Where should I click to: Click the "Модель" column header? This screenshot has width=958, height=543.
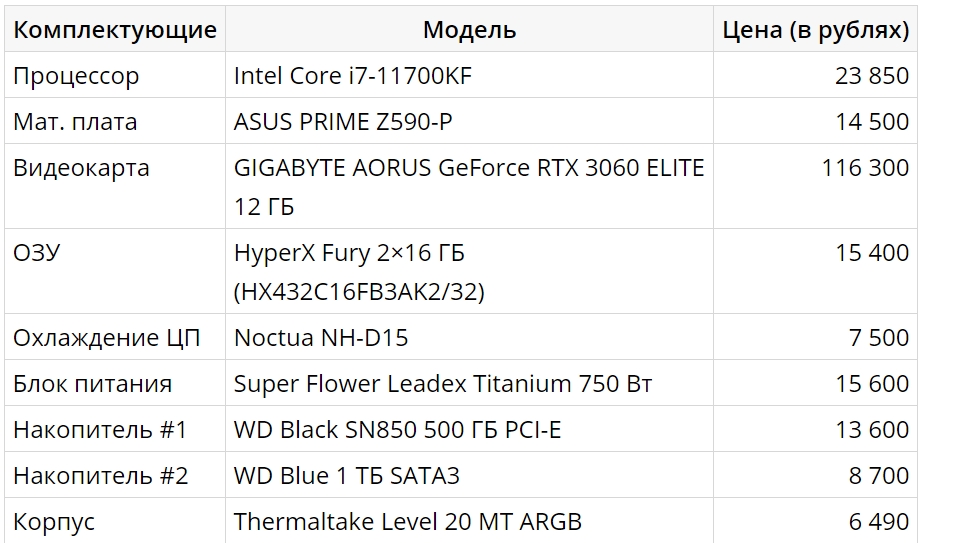pos(469,30)
